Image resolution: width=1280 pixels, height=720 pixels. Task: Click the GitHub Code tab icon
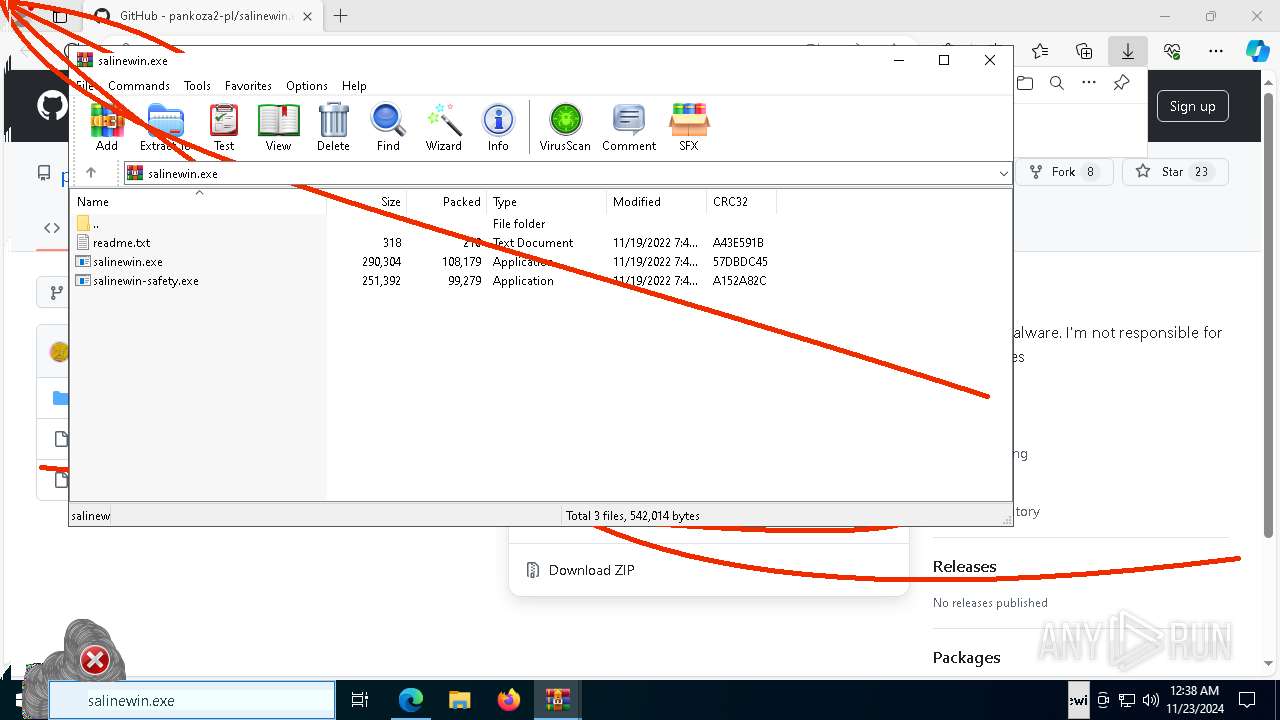(52, 228)
